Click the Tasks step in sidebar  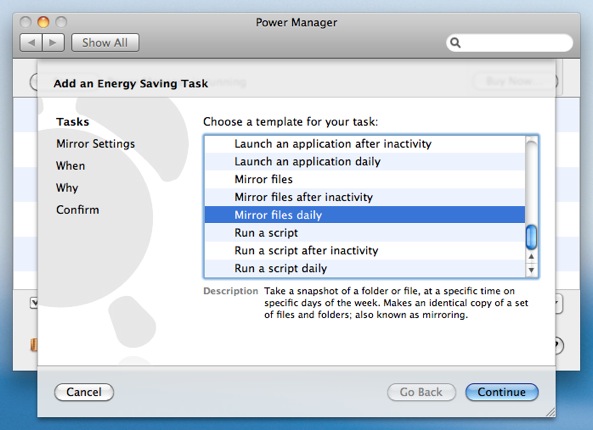click(73, 122)
